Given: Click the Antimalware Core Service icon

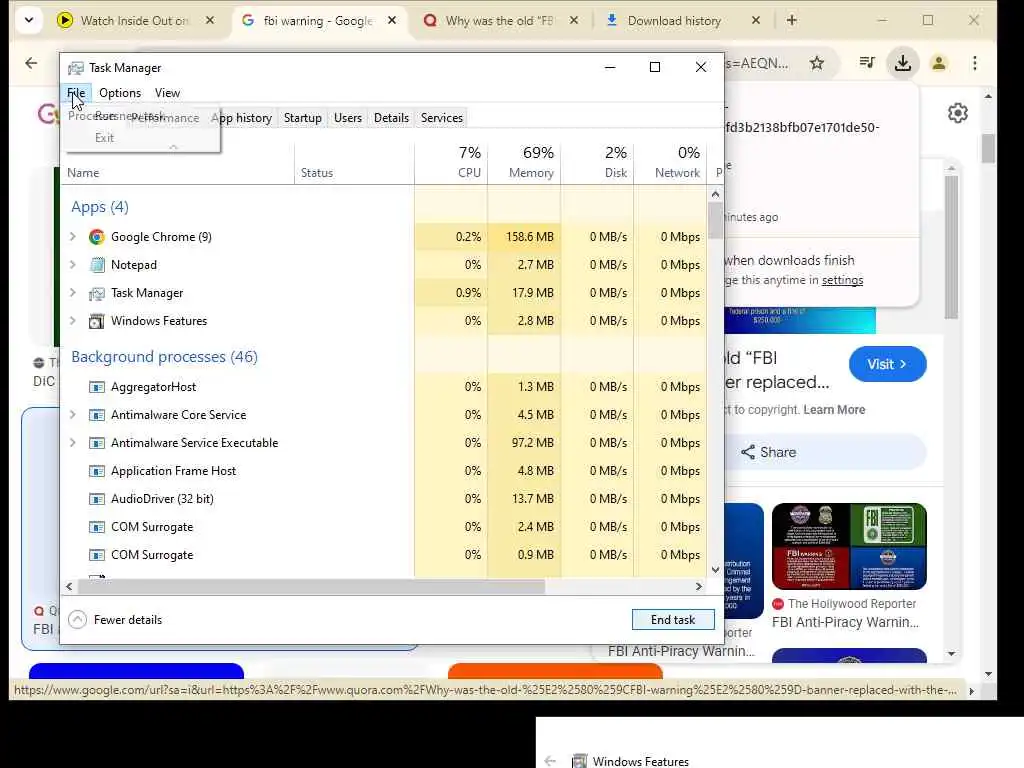Looking at the screenshot, I should click(x=97, y=415).
